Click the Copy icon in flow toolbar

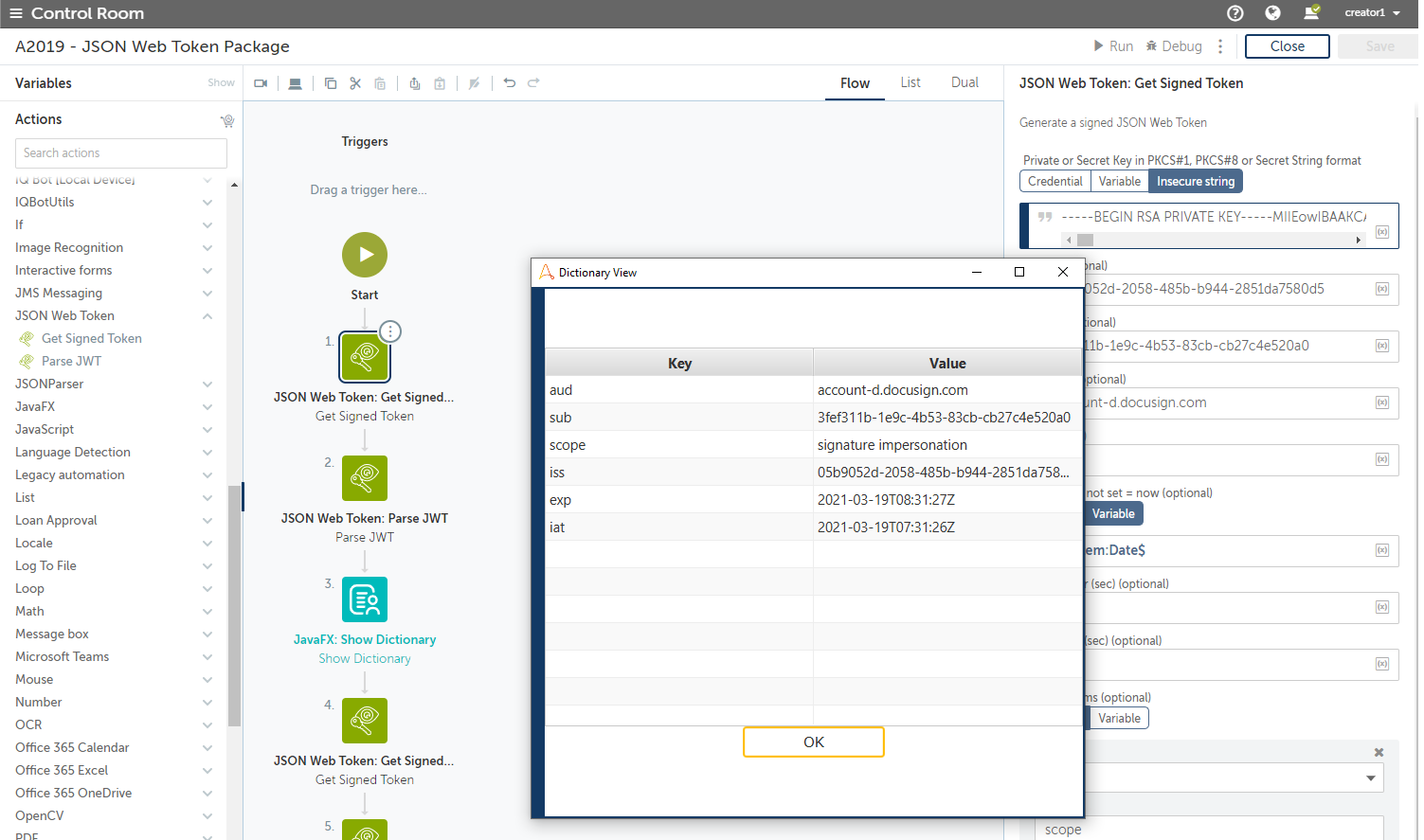331,83
